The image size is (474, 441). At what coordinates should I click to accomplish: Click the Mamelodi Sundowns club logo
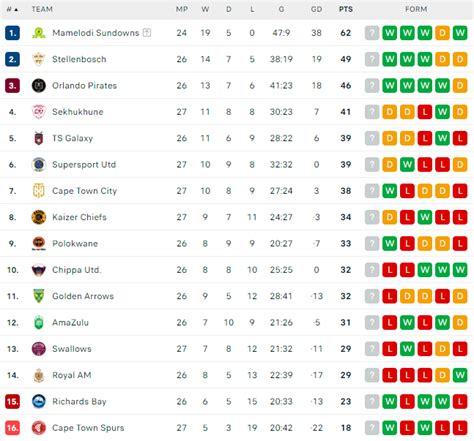click(39, 33)
